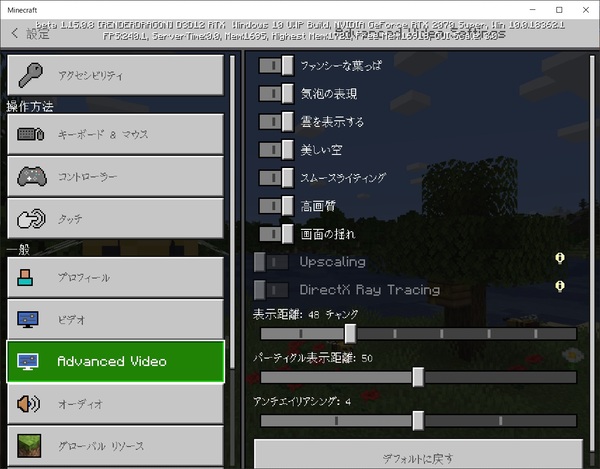This screenshot has width=600, height=469.
Task: Click the gamepad controller icon
Action: click(x=32, y=176)
